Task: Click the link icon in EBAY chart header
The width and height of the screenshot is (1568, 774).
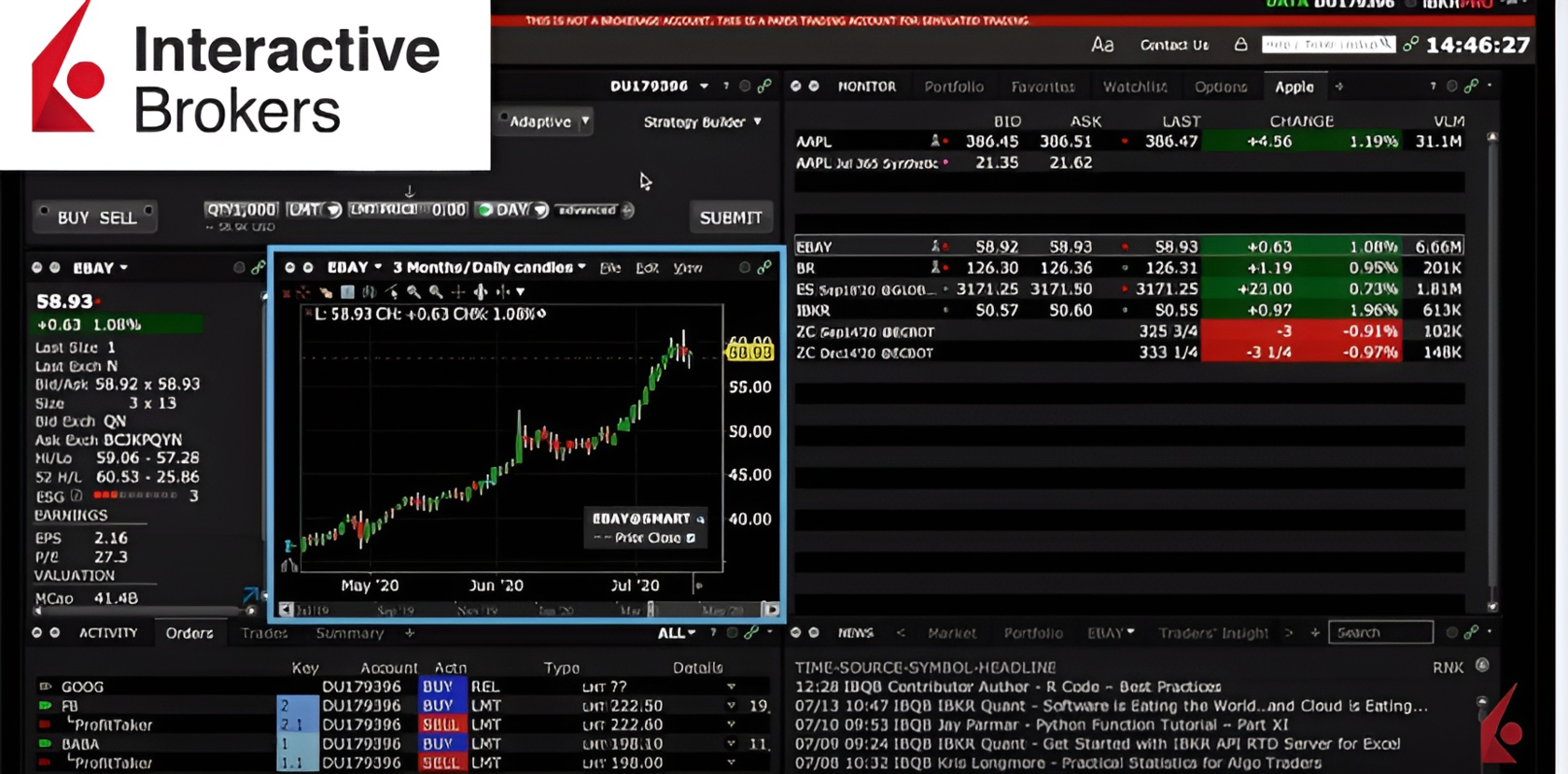Action: [x=764, y=268]
